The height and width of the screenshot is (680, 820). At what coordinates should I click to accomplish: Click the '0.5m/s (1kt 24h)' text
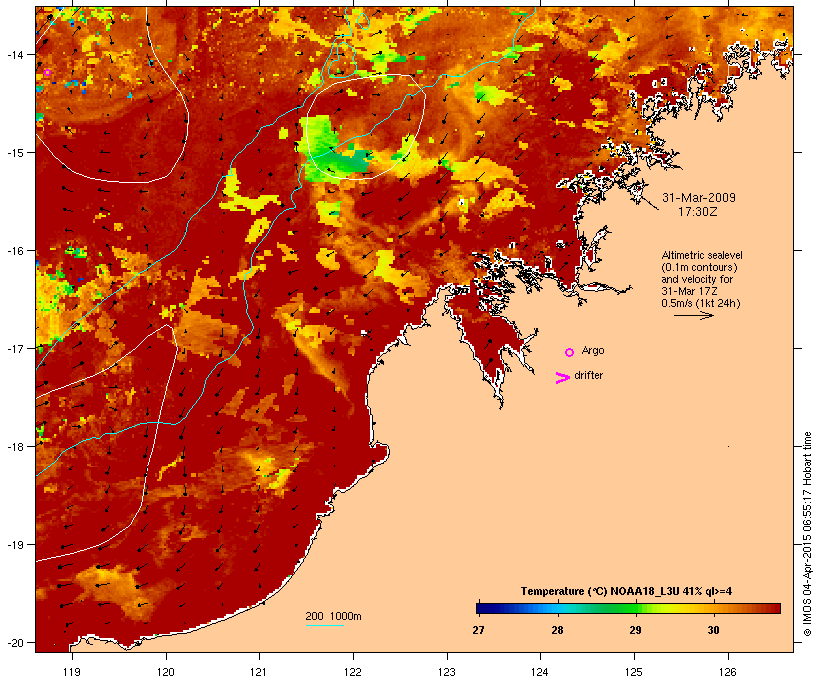(x=701, y=303)
